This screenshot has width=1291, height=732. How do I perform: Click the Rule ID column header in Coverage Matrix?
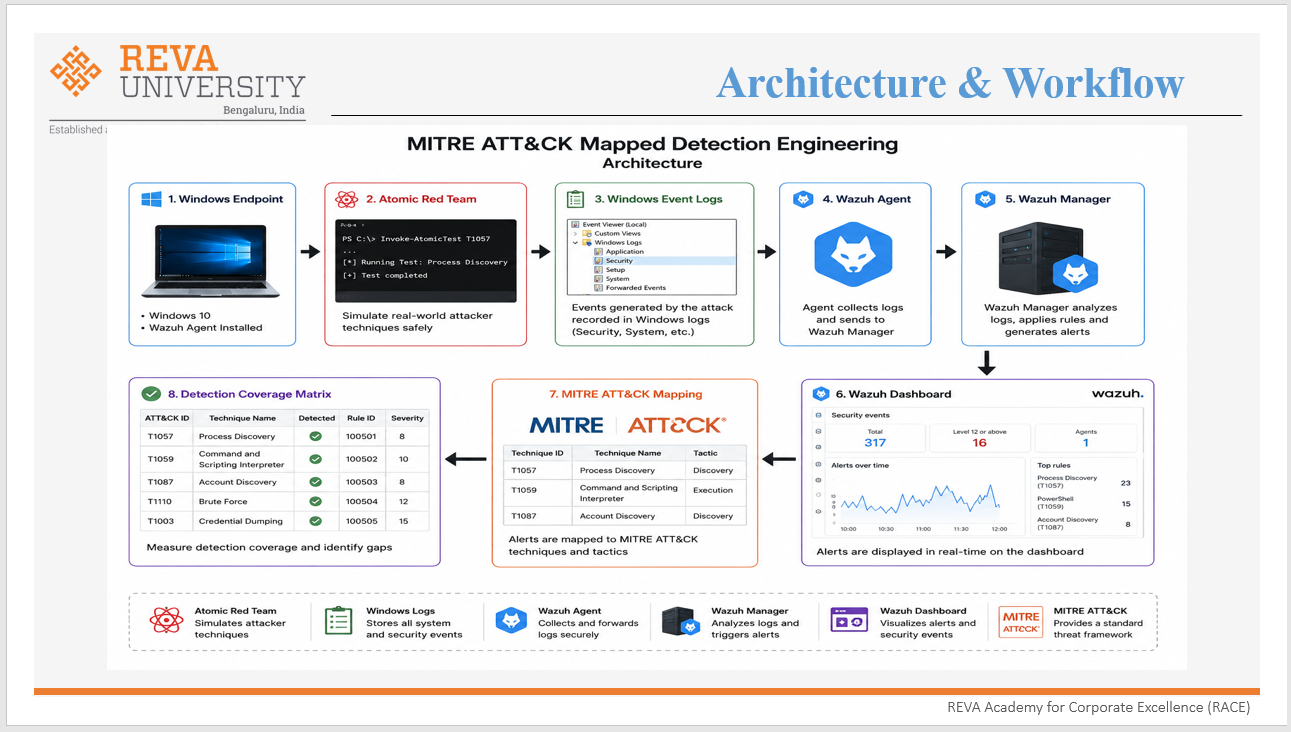coord(360,418)
